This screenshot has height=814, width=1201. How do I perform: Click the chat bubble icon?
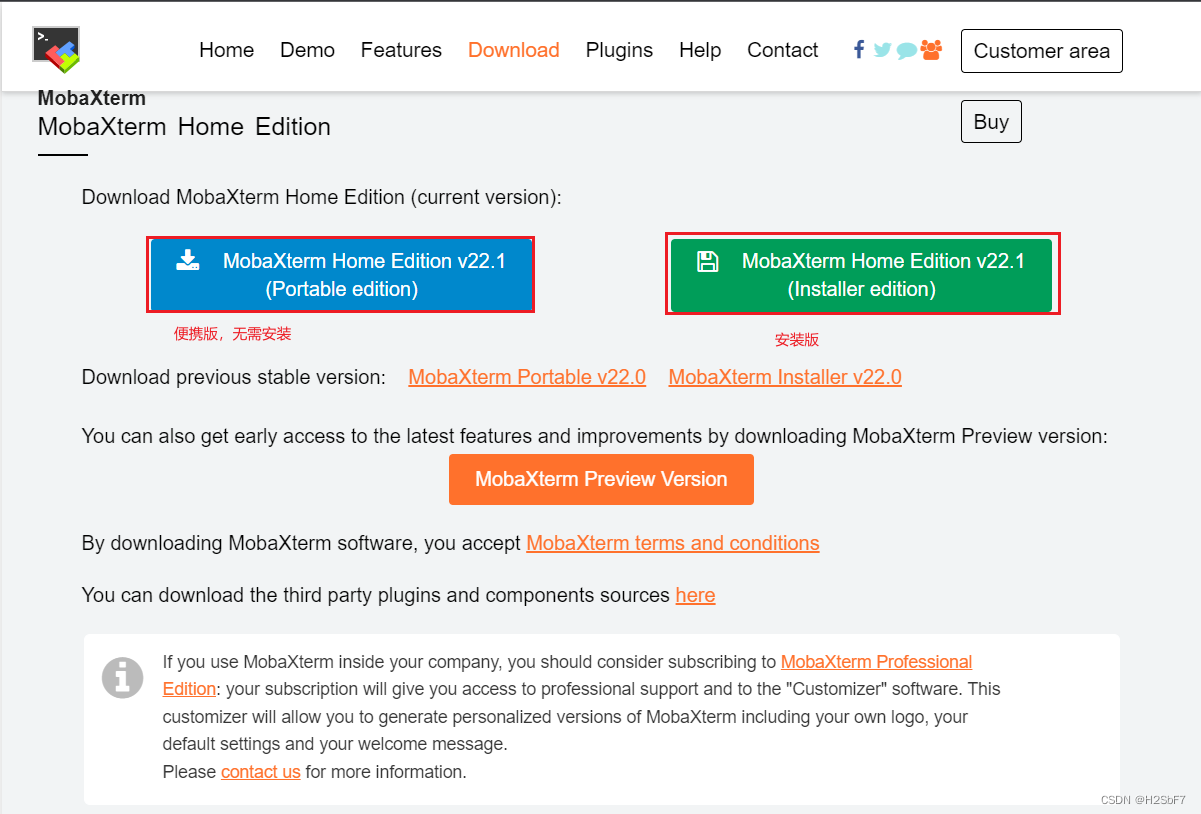click(906, 50)
